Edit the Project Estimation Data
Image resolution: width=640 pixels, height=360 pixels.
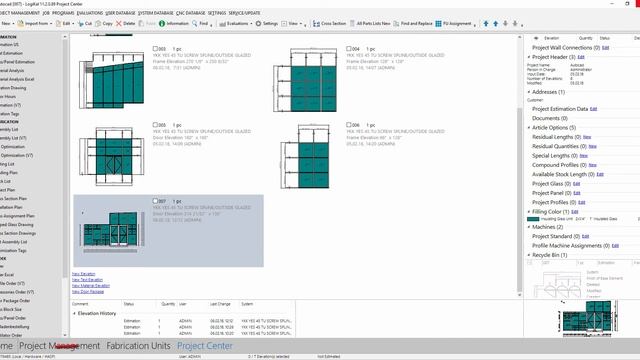point(593,109)
